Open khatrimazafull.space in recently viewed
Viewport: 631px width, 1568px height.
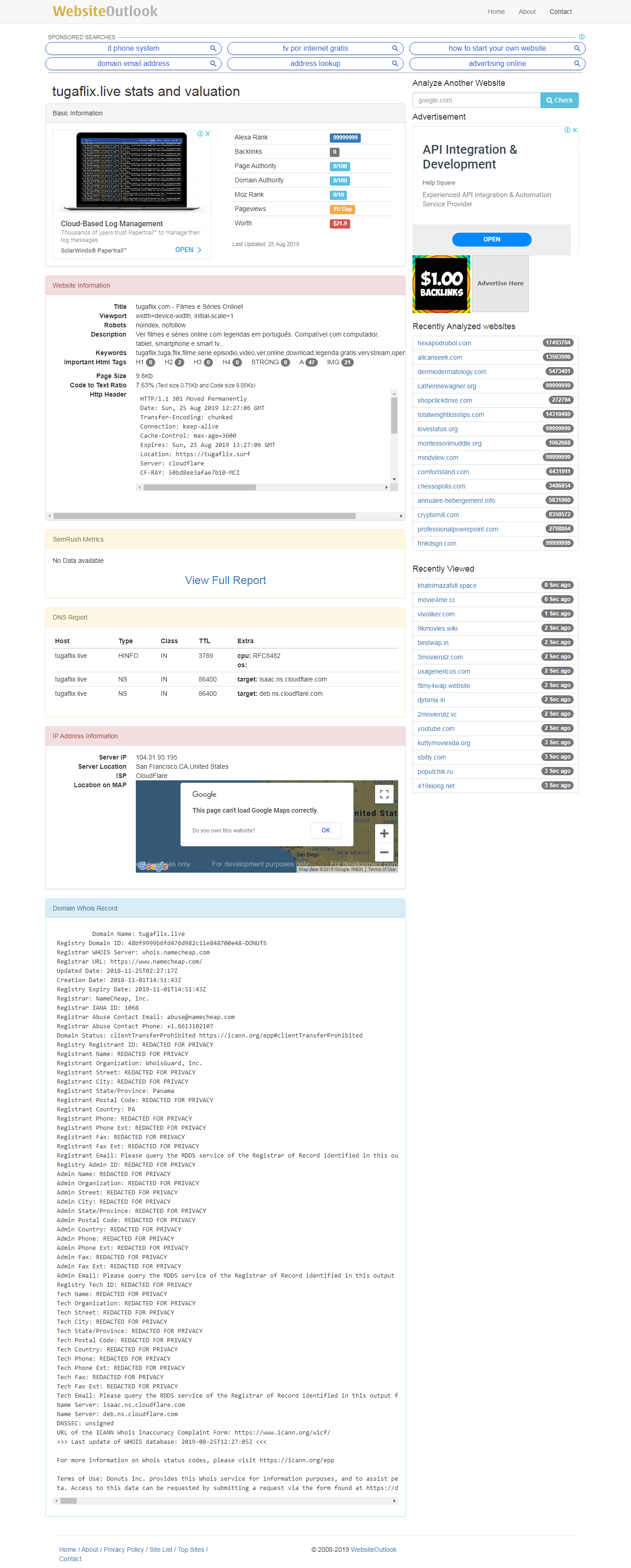447,585
